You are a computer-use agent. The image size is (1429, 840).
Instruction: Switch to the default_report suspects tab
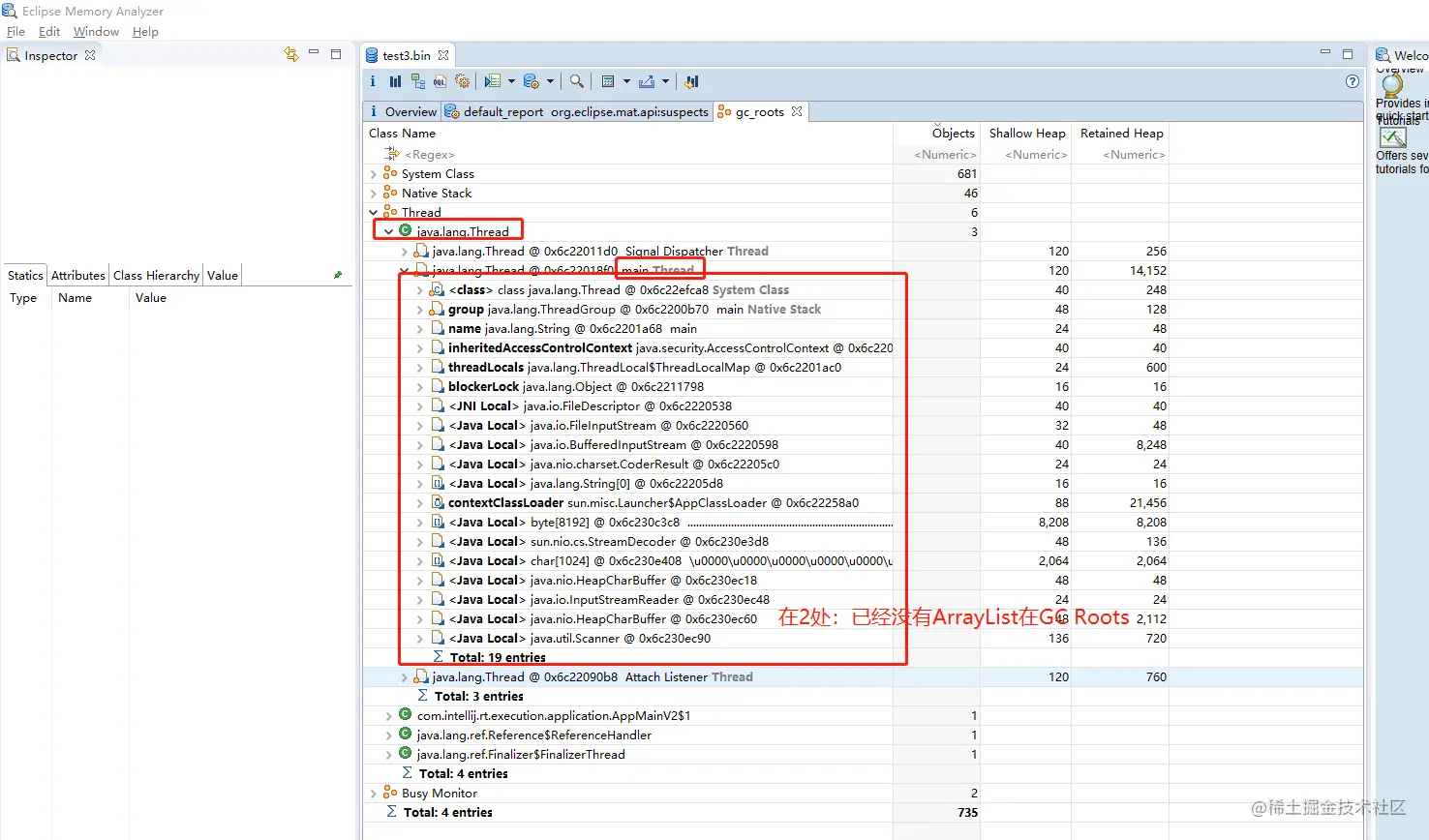[x=577, y=111]
